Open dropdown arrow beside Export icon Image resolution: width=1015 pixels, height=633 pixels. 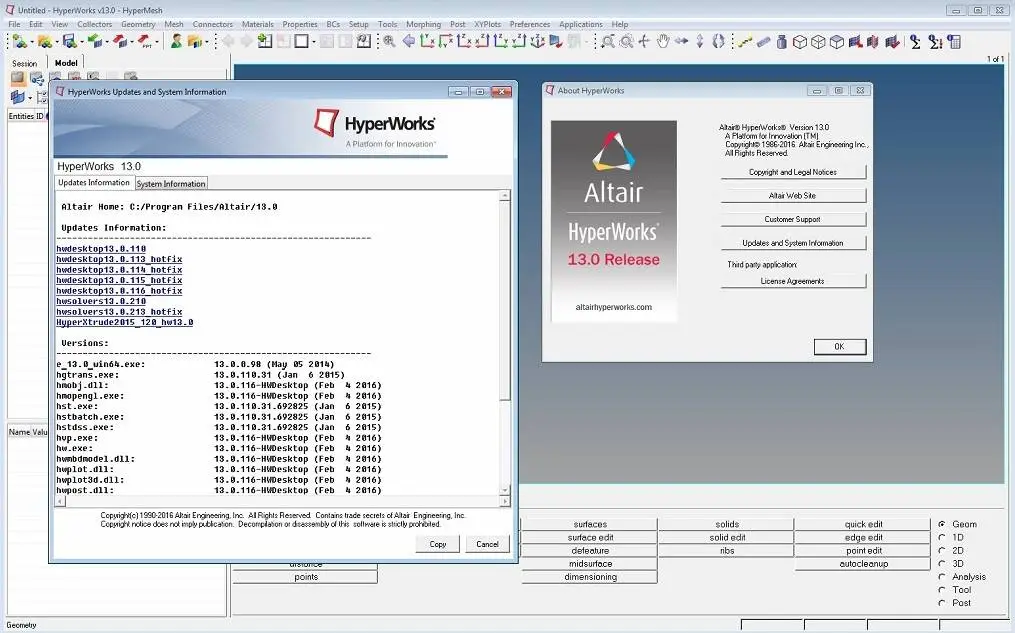(x=132, y=43)
